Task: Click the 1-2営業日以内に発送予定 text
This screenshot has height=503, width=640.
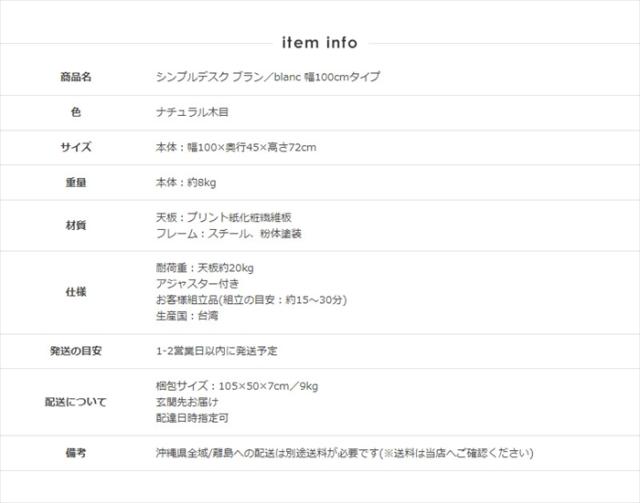Action: click(x=217, y=351)
